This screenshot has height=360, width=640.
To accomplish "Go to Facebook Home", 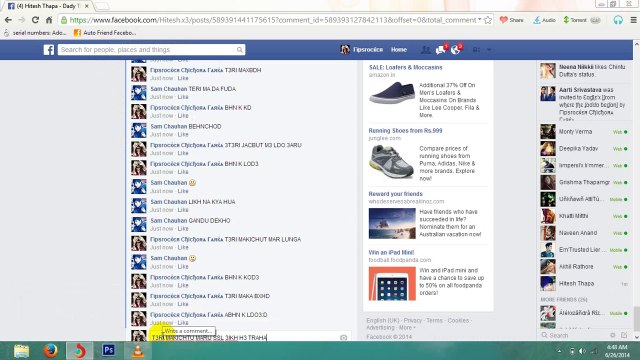I will 399,50.
